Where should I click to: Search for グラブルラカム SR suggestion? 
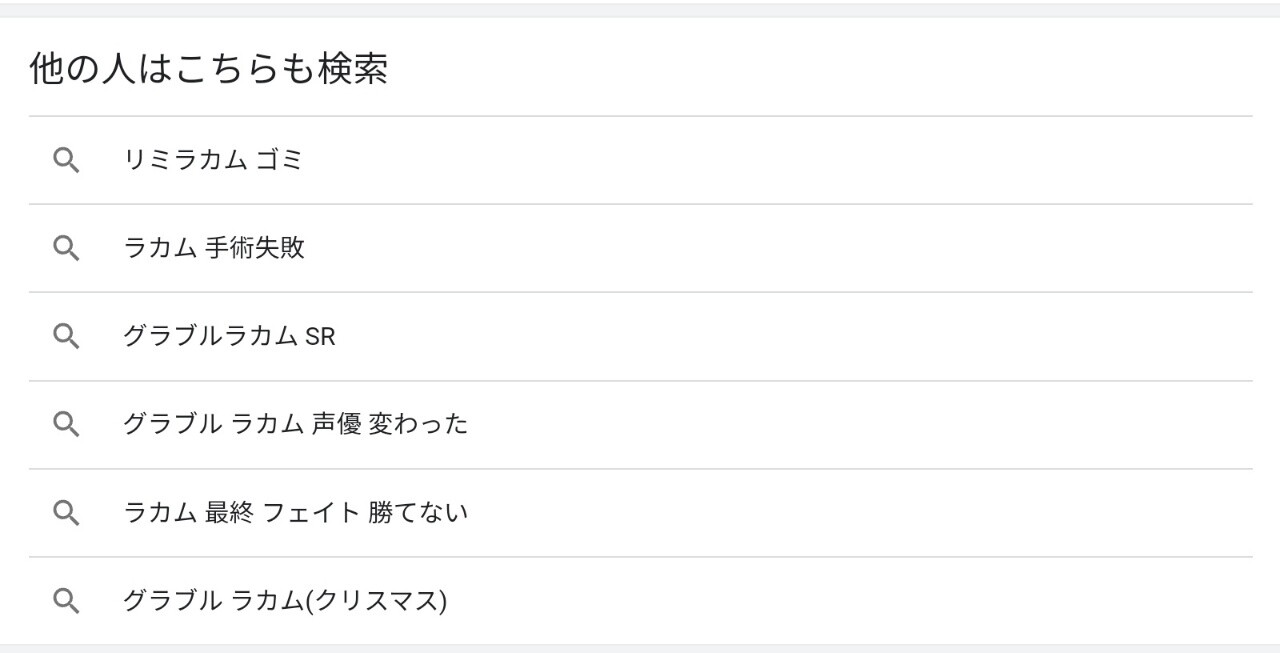229,337
